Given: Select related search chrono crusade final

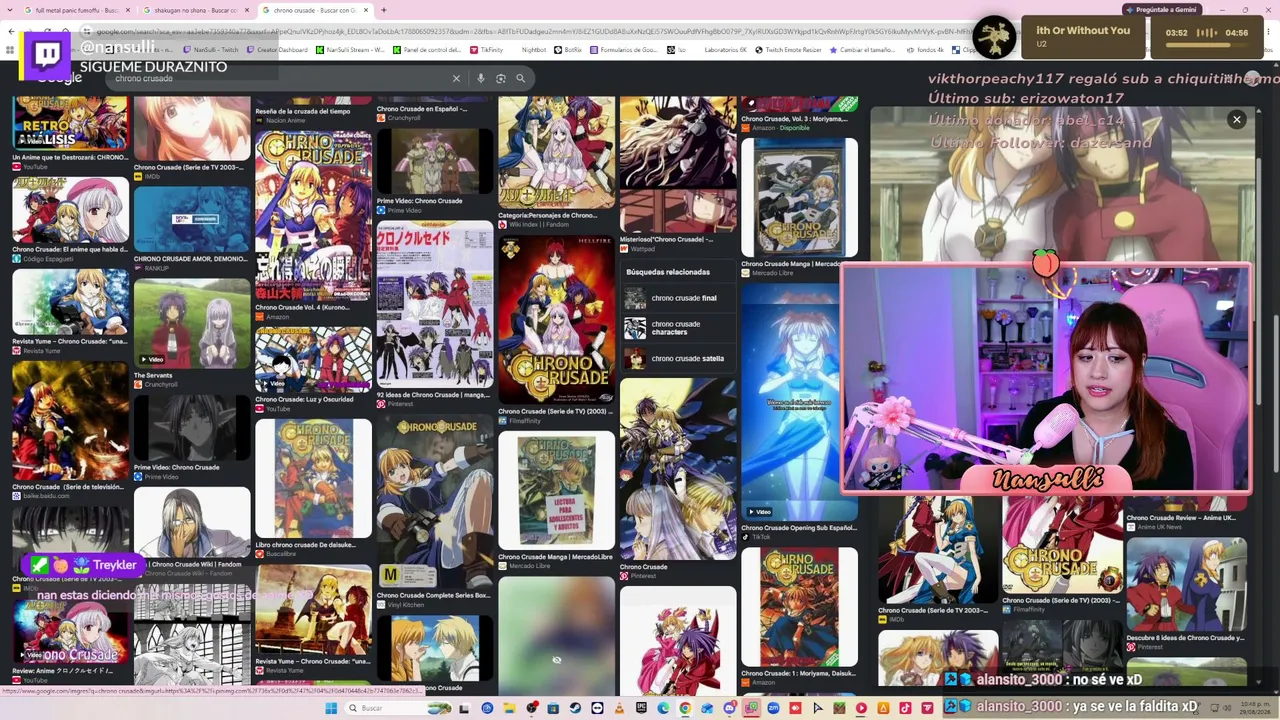Looking at the screenshot, I should point(676,298).
